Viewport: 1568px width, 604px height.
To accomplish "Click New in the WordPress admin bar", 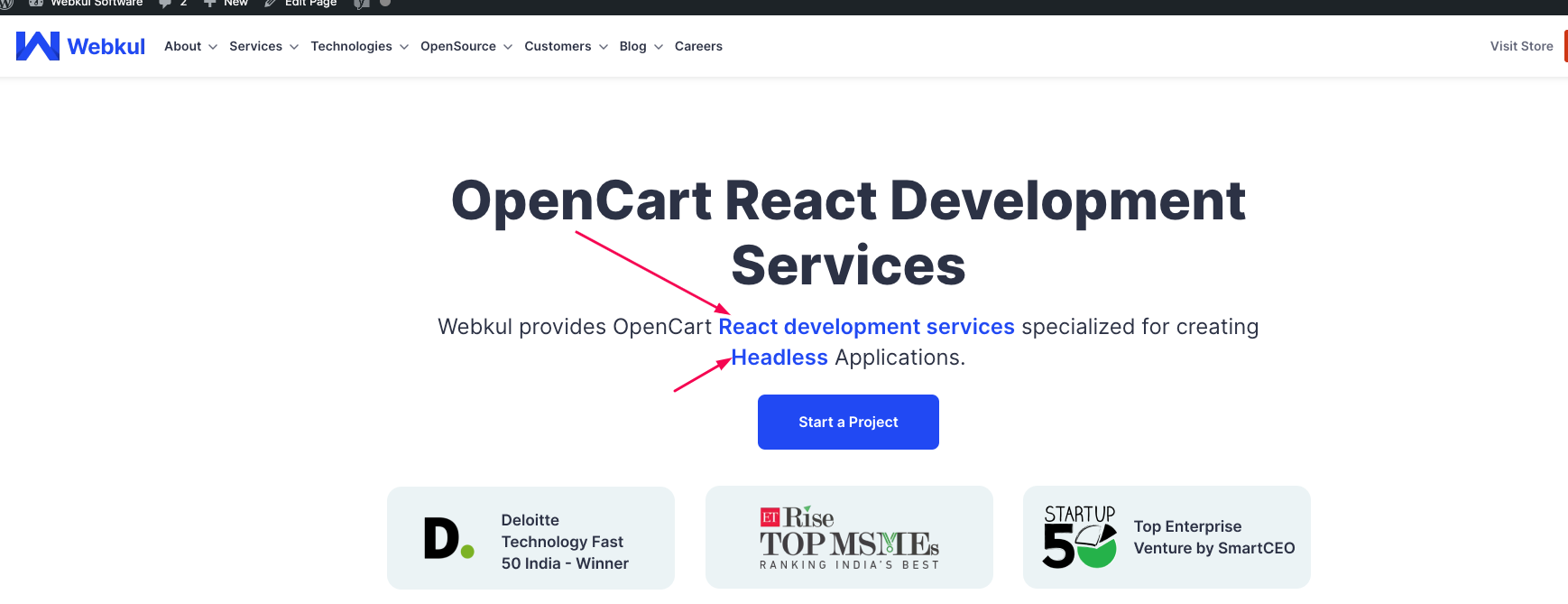I will coord(226,4).
